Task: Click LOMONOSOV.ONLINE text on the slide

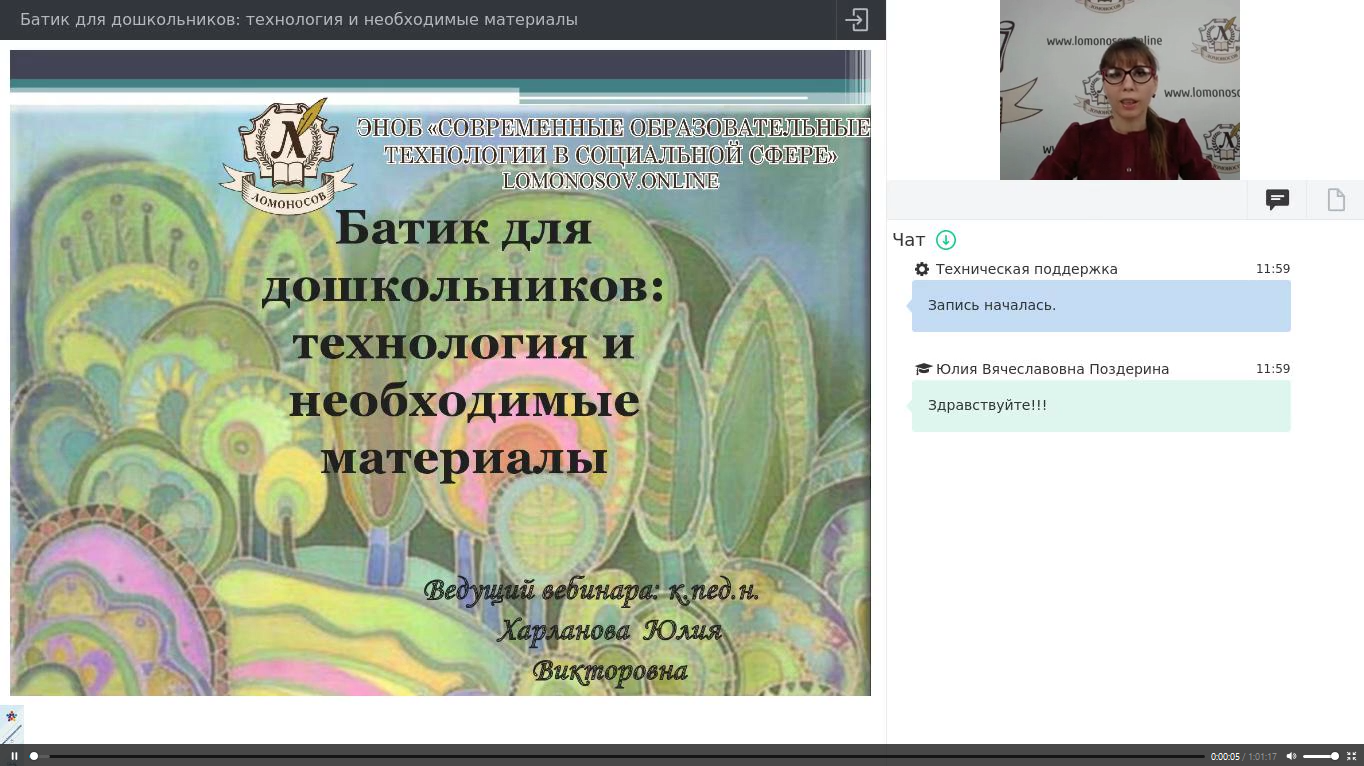Action: (610, 181)
